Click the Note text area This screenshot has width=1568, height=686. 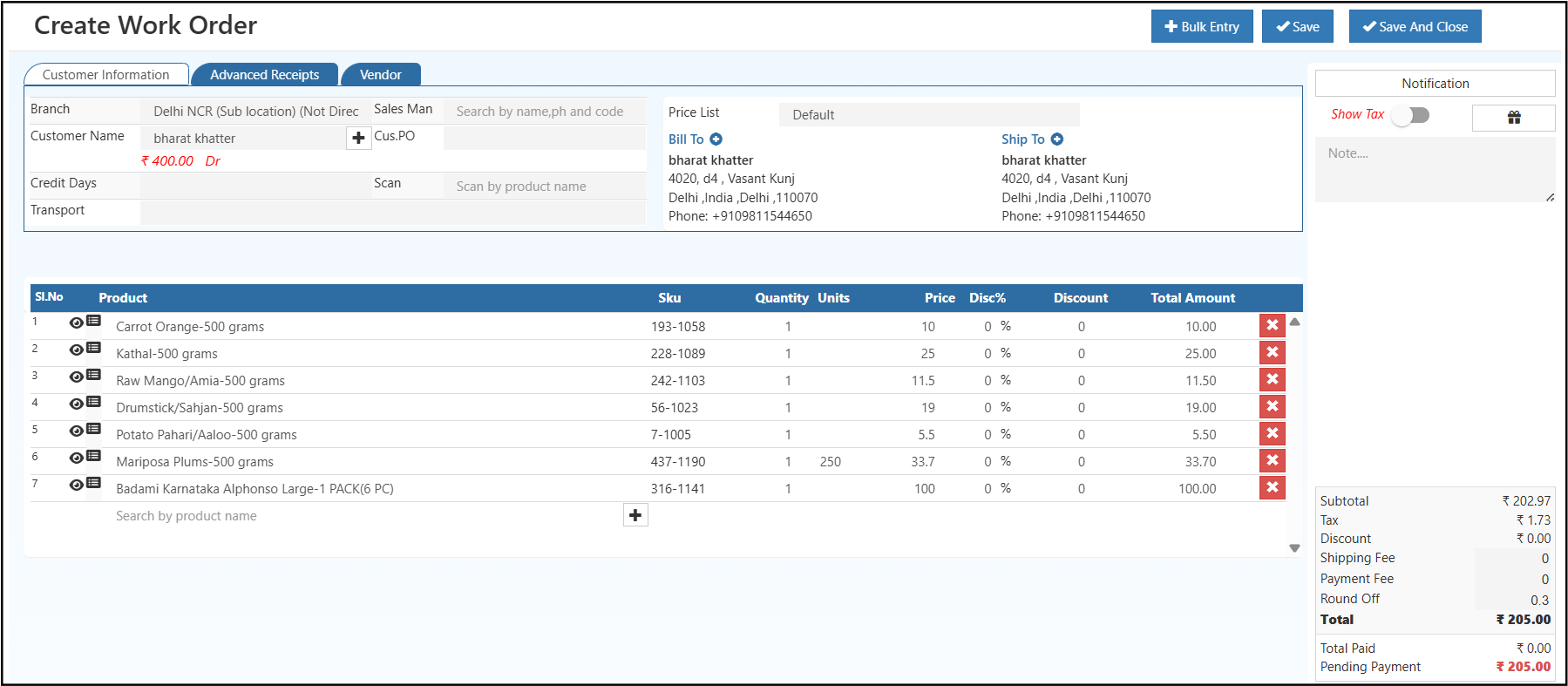click(1435, 170)
